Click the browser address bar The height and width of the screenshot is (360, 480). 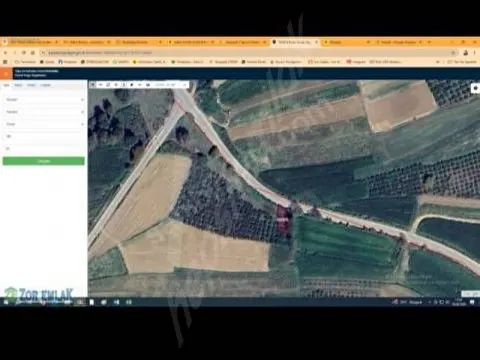[247, 53]
